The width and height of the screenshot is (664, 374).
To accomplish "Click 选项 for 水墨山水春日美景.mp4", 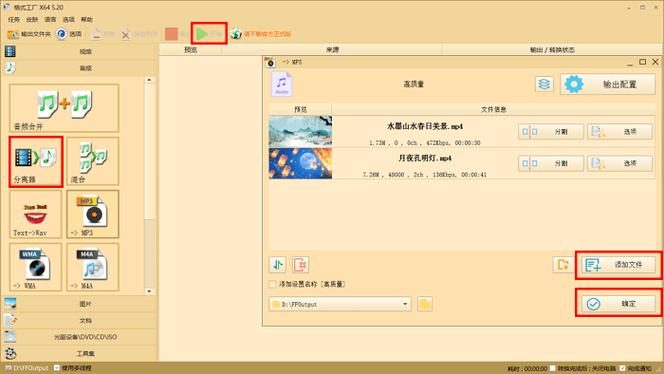I will [620, 132].
